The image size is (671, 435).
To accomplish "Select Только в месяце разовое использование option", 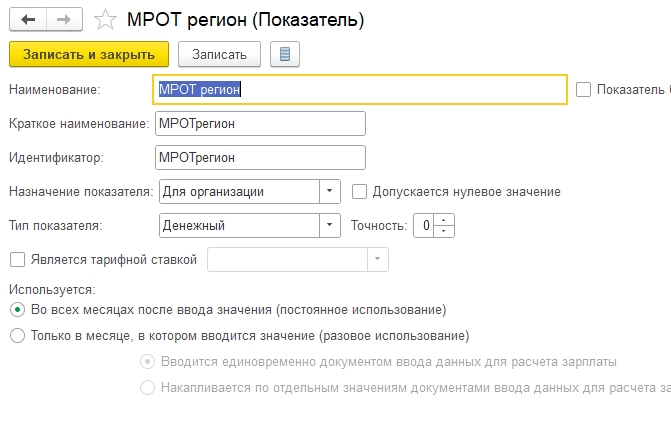I will (17, 336).
